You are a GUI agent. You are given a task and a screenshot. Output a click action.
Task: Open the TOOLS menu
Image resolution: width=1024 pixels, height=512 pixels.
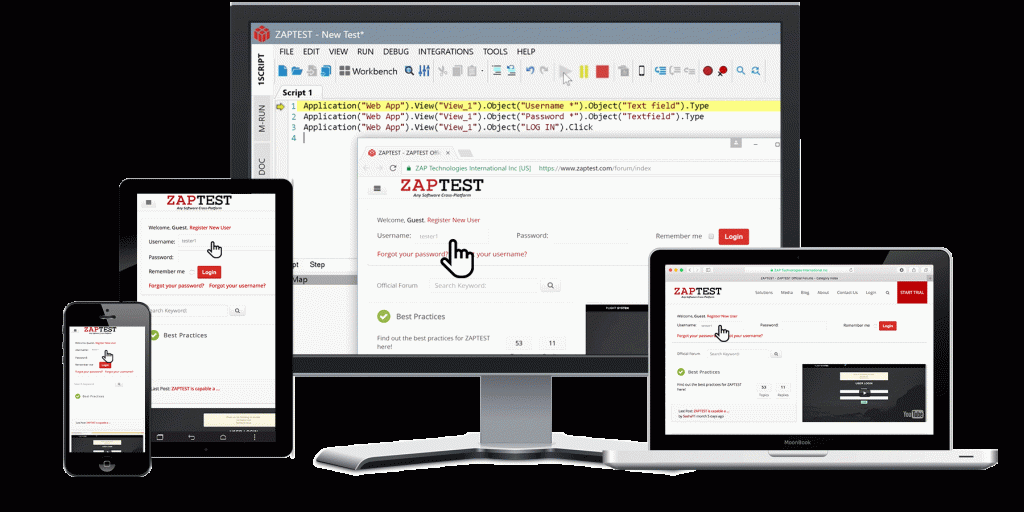click(495, 52)
